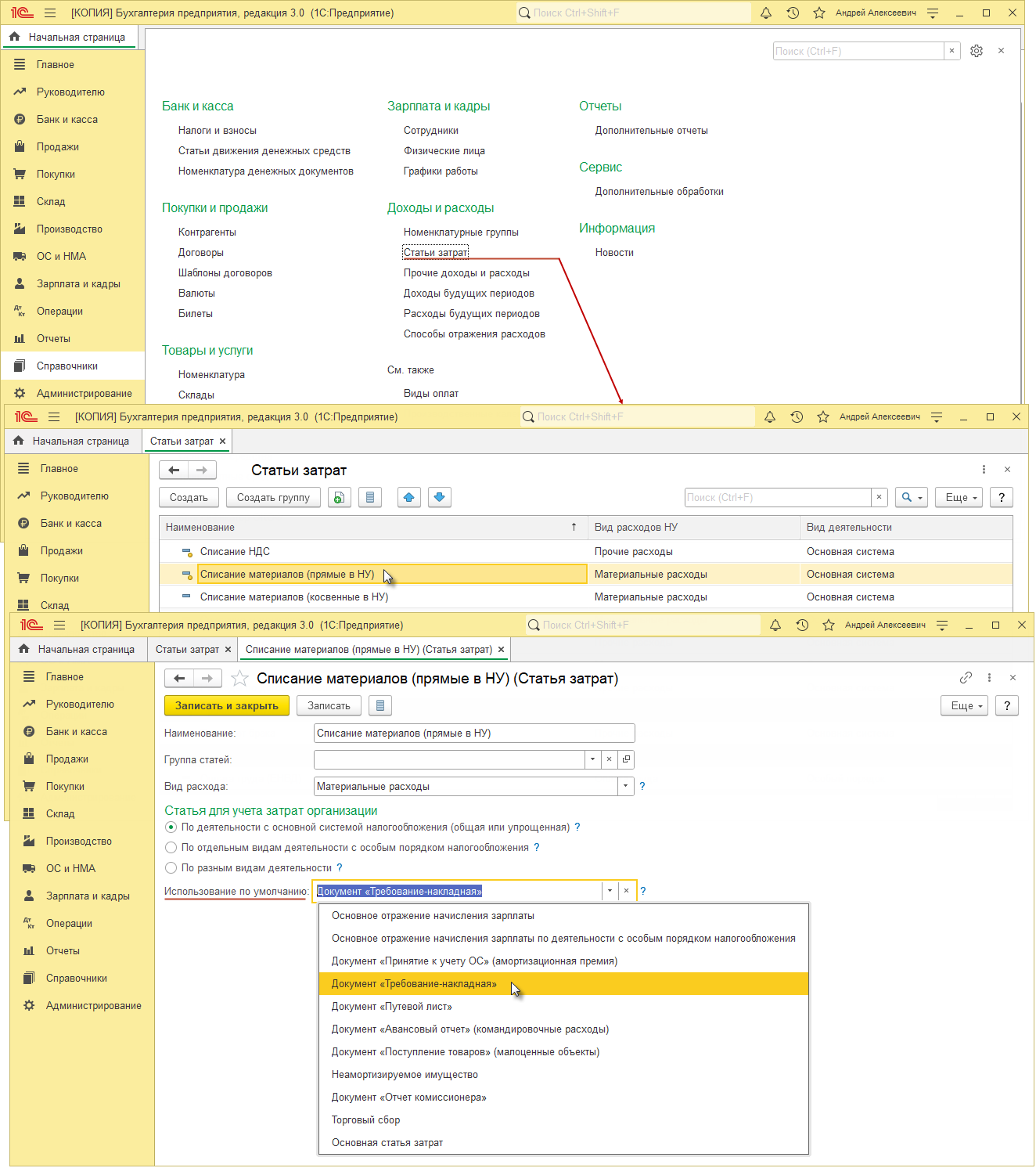Click Записать button
The width and height of the screenshot is (1036, 1168).
(329, 705)
